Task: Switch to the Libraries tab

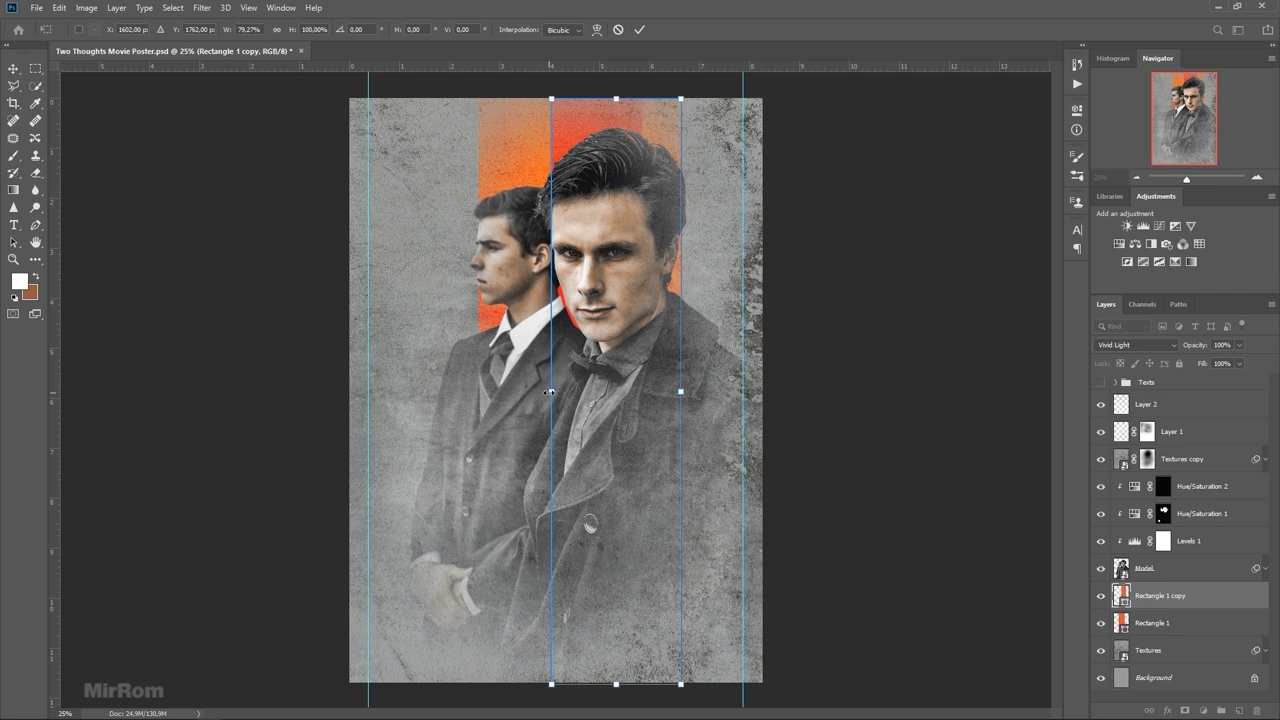Action: pos(1109,196)
